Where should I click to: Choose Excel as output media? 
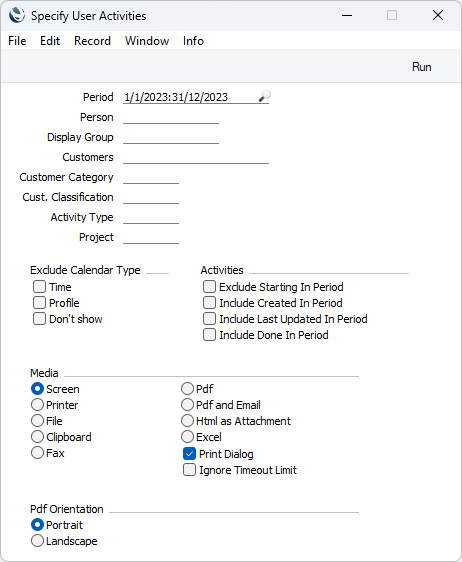click(x=187, y=437)
